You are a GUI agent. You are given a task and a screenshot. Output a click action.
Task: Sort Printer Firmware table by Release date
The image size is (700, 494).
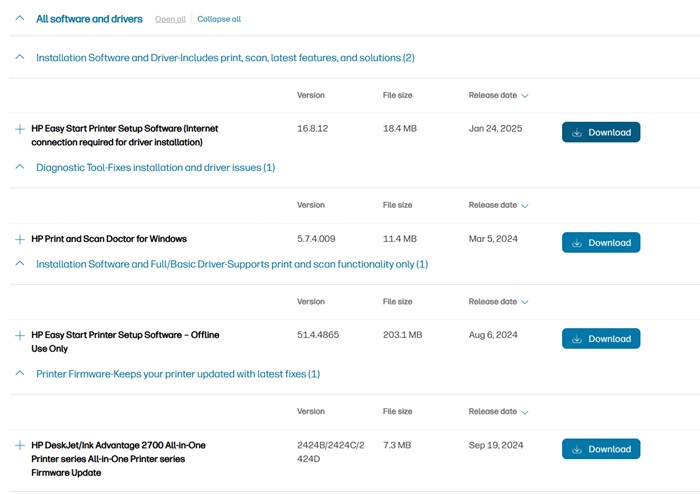point(498,411)
